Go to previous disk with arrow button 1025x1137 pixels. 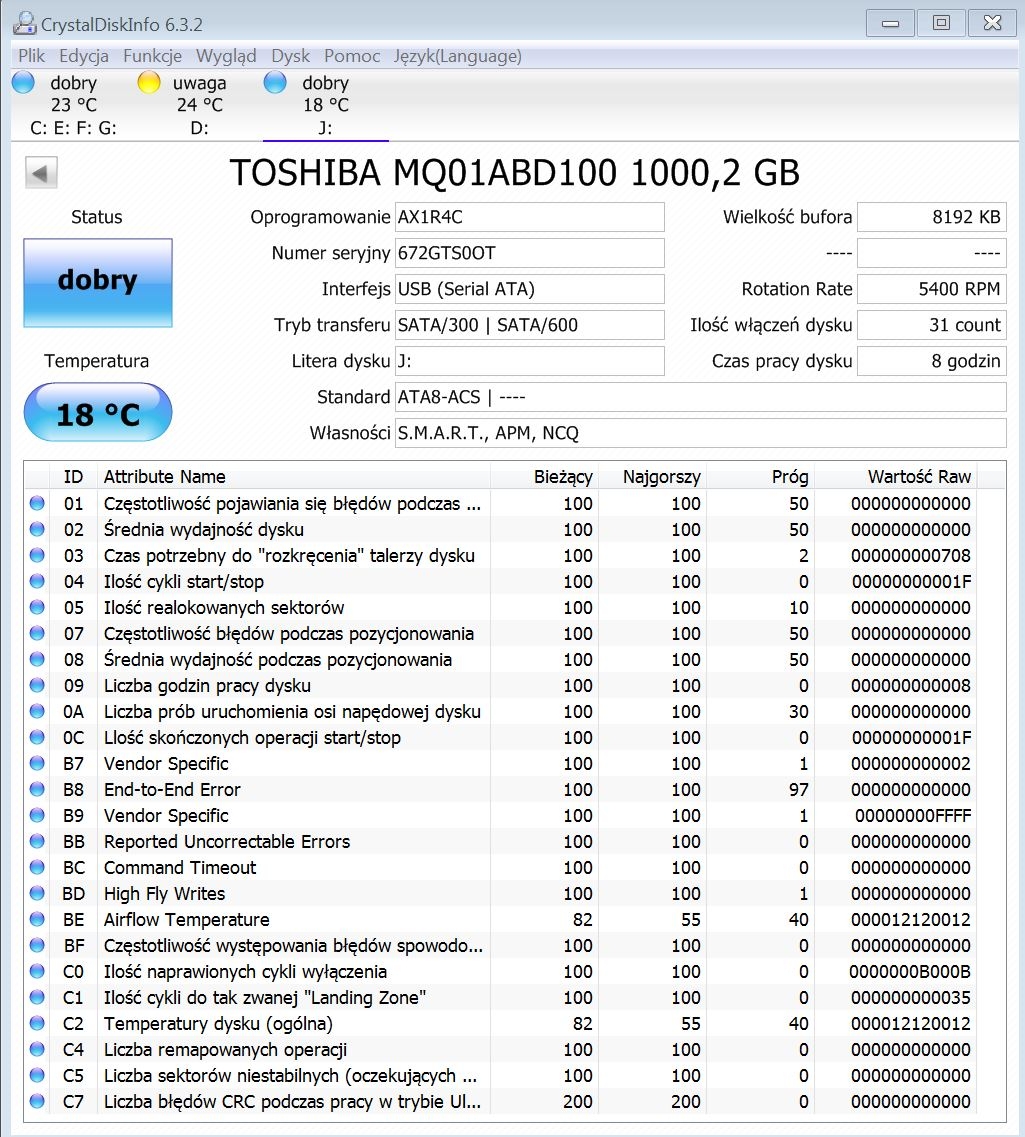(x=41, y=173)
